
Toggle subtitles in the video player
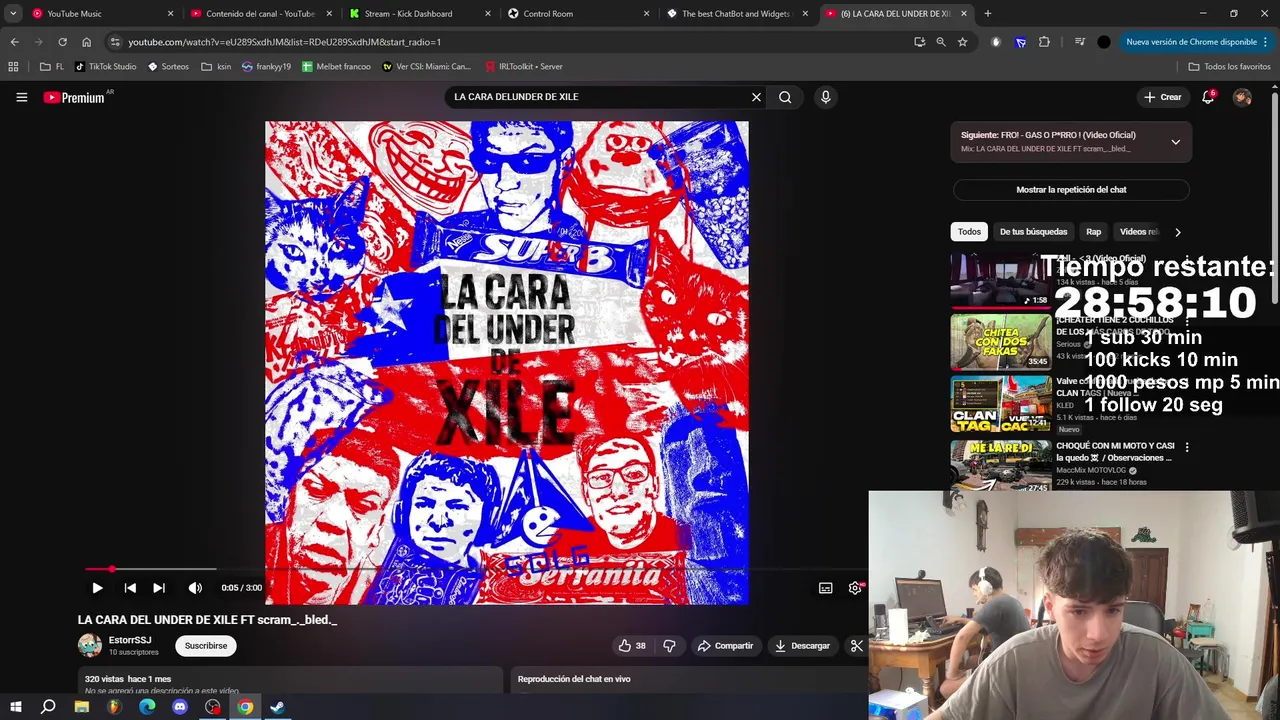(826, 588)
